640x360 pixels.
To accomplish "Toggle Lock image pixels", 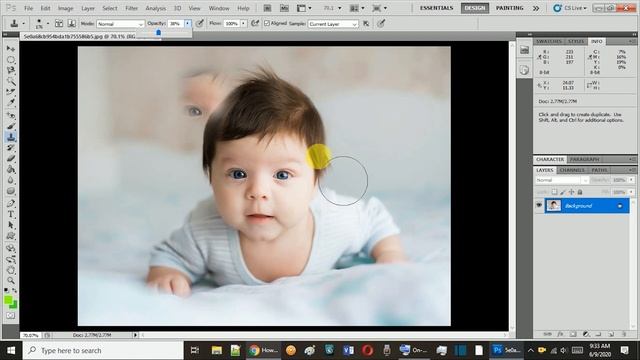I will [x=563, y=192].
